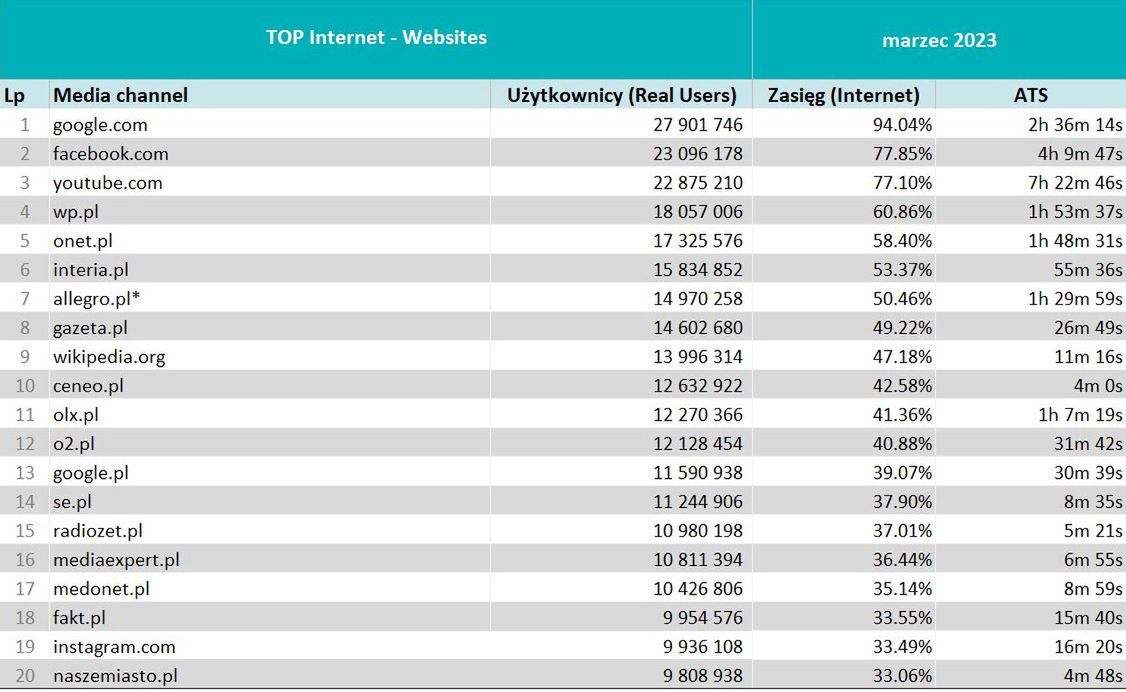Select the wp.pl row entry
The image size is (1126, 692).
click(76, 212)
